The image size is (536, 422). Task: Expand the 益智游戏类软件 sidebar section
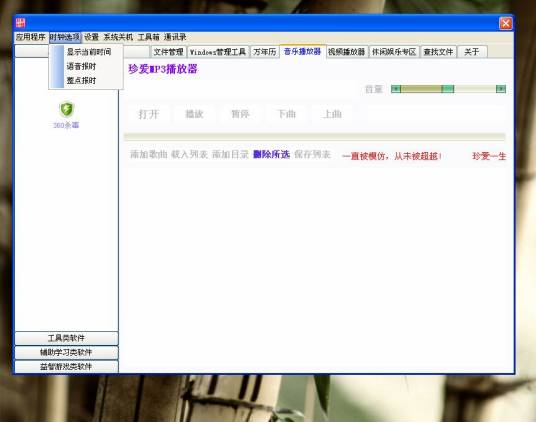pos(66,366)
